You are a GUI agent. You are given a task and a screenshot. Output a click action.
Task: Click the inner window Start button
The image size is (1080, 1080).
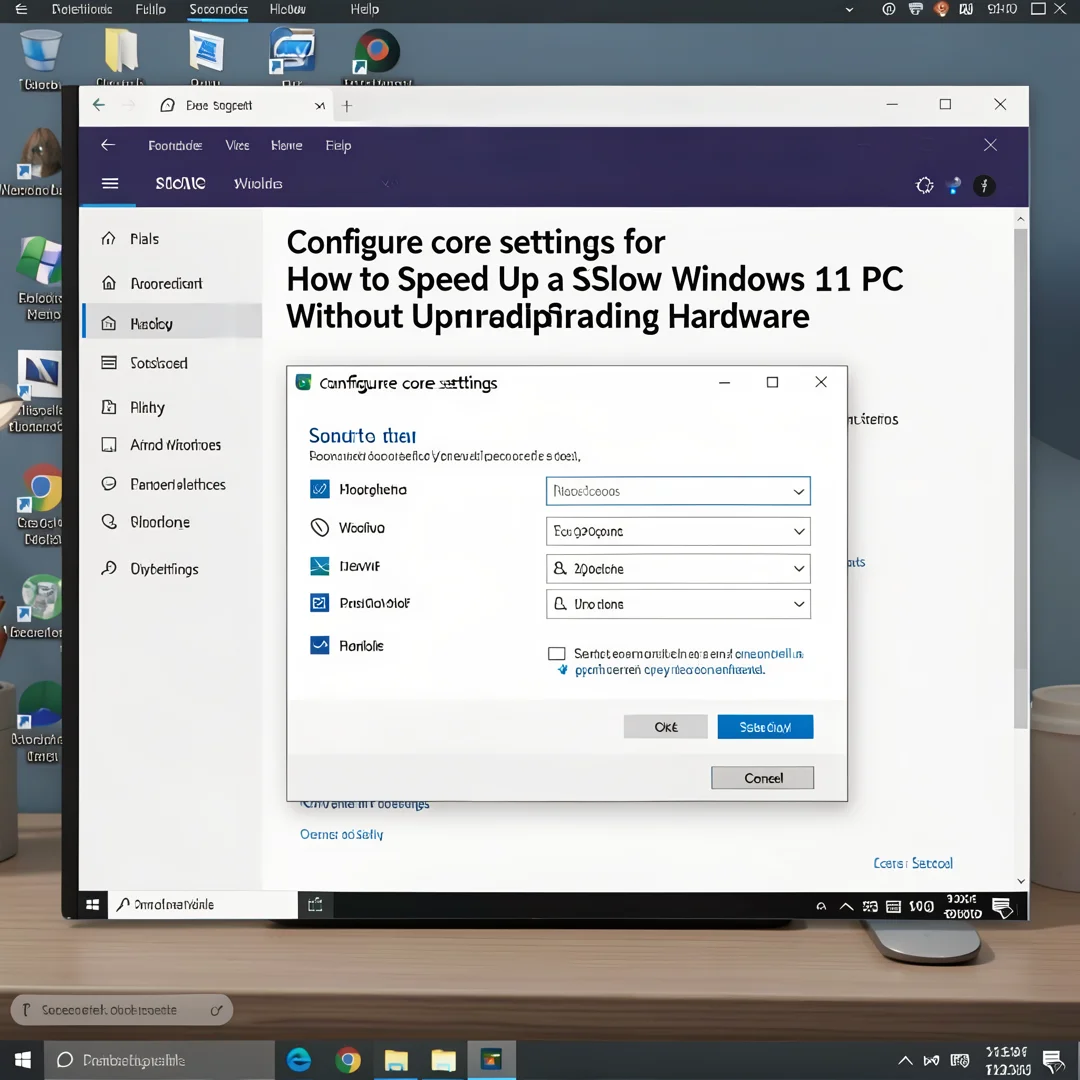tap(92, 904)
